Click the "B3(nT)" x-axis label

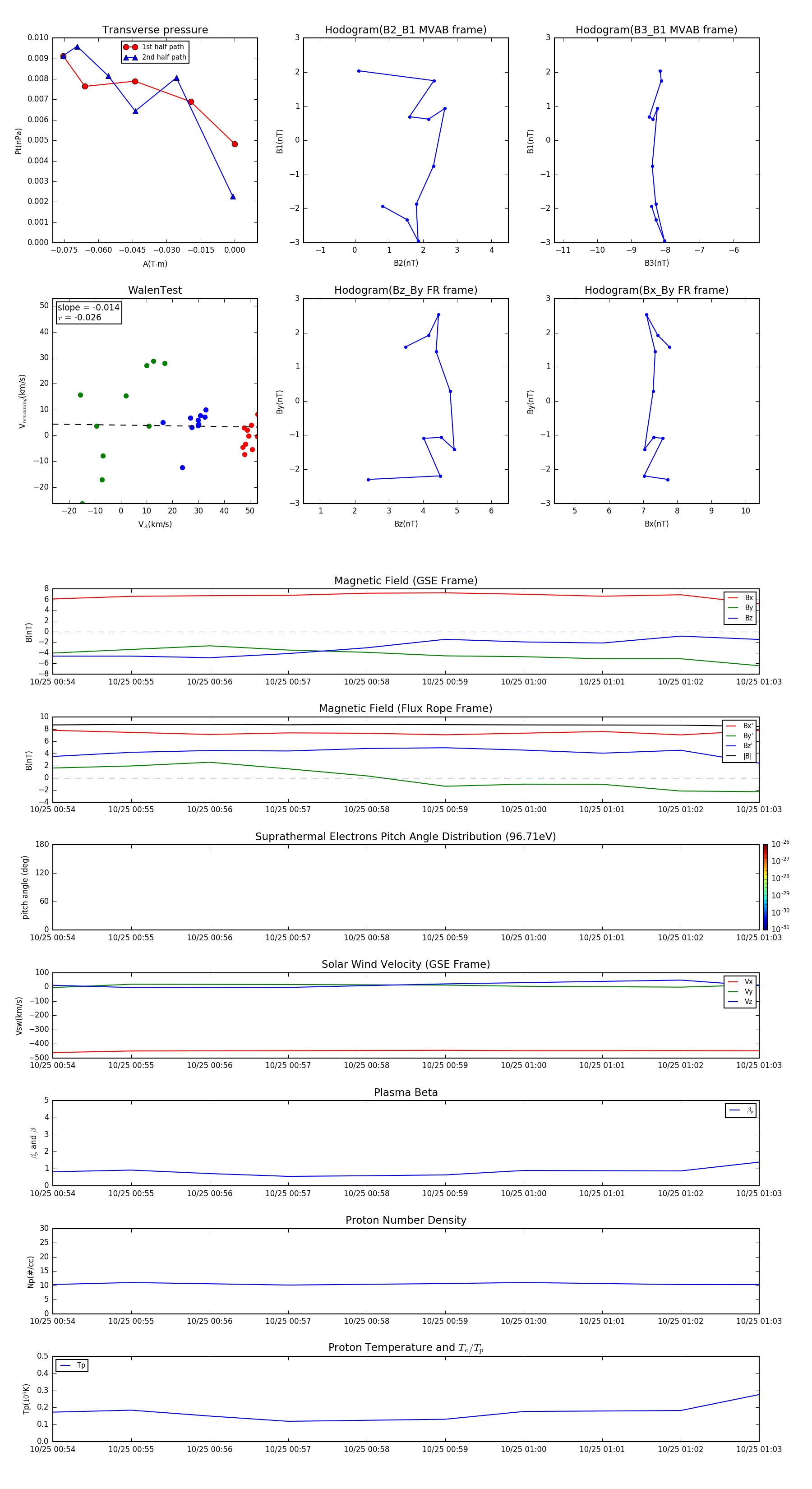pos(656,263)
